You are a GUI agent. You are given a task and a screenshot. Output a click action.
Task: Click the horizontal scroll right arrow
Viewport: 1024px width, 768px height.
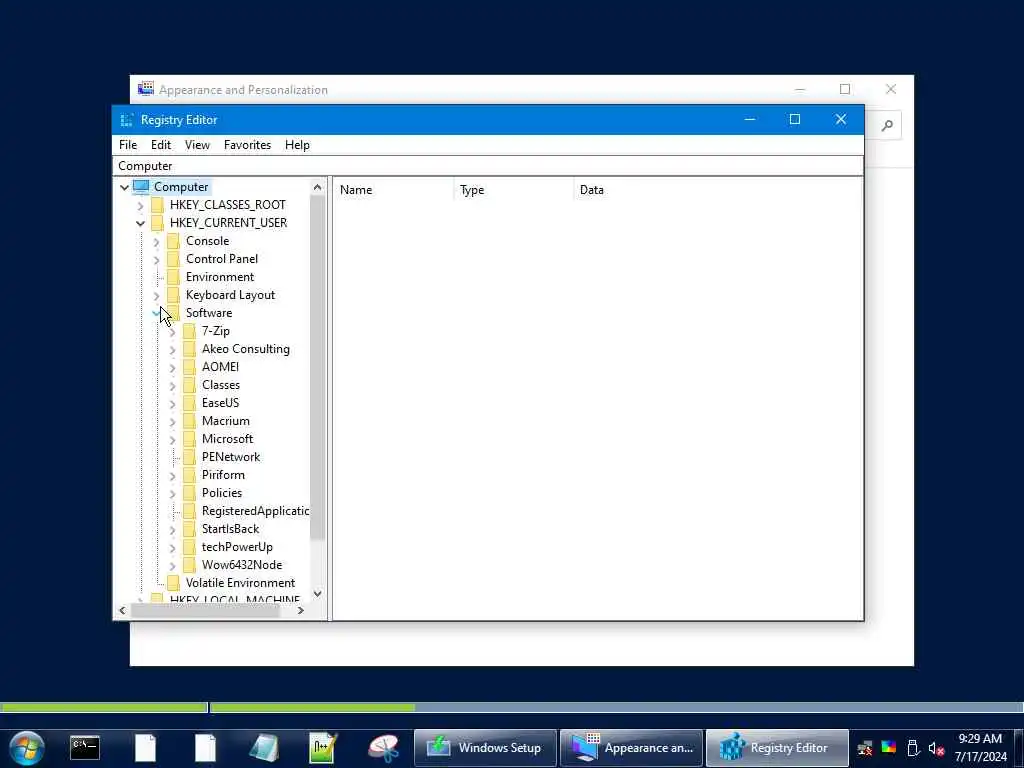tap(300, 611)
